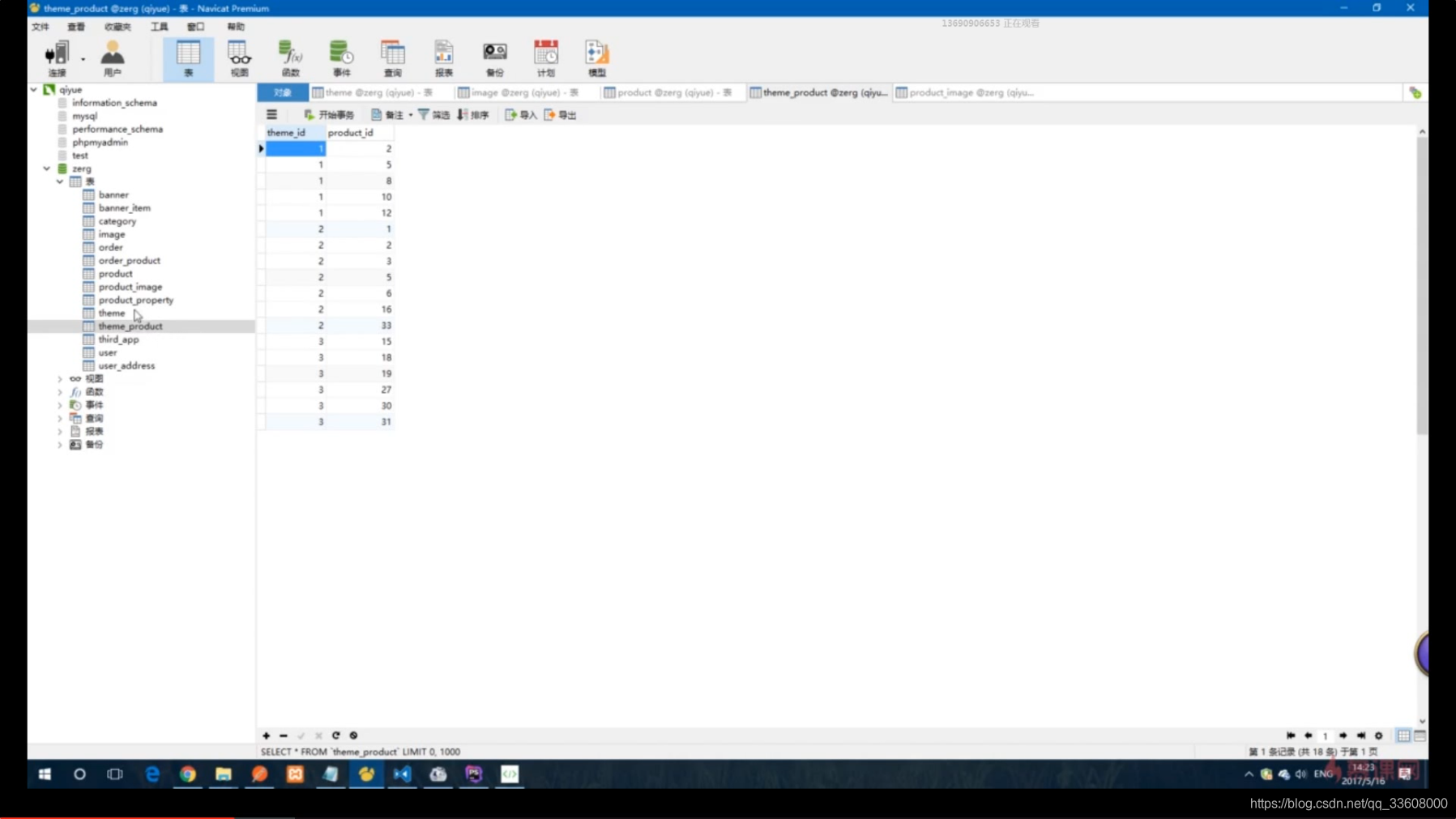
Task: Open the Function (函数) f(x) icon
Action: pyautogui.click(x=290, y=58)
